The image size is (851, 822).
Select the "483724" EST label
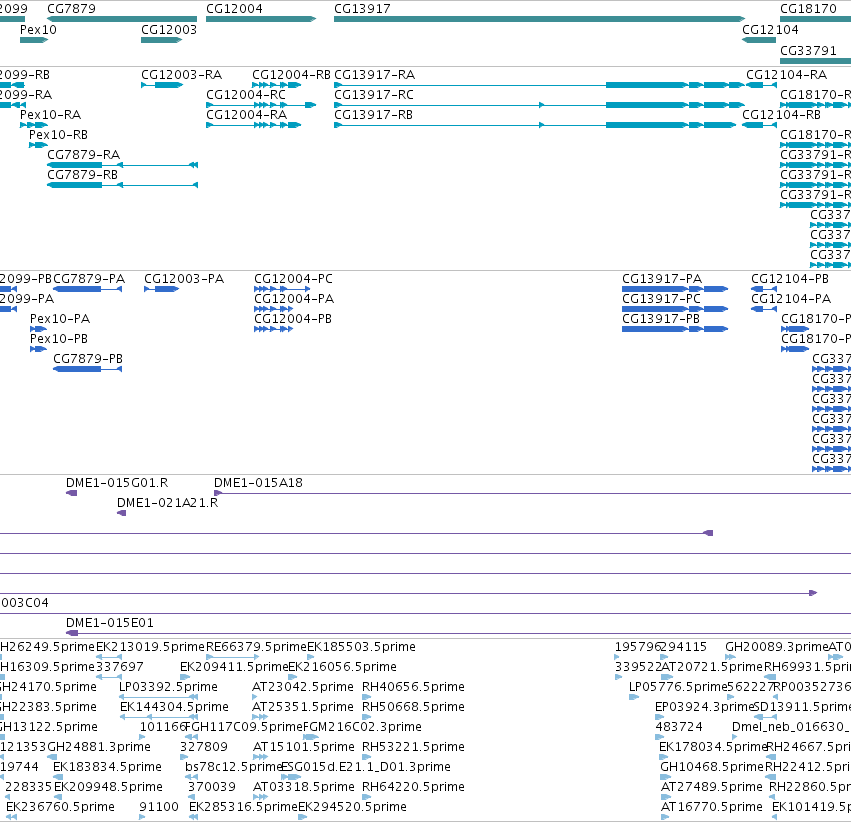pyautogui.click(x=679, y=727)
